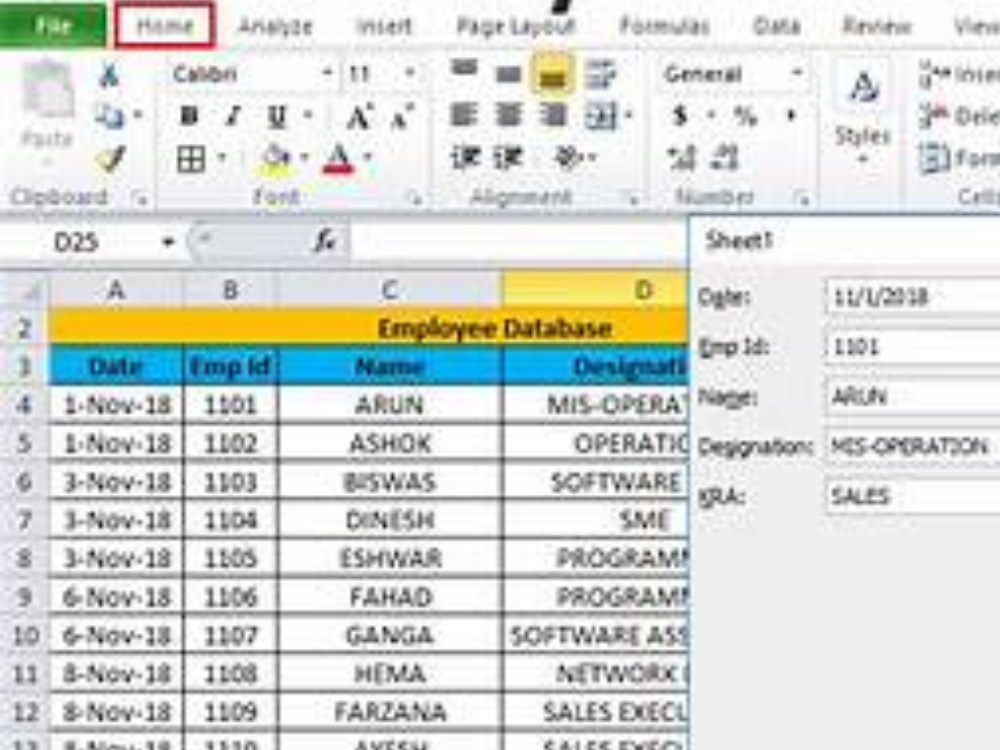Open the Analyze ribbon tab
The image size is (1000, 750).
[276, 26]
